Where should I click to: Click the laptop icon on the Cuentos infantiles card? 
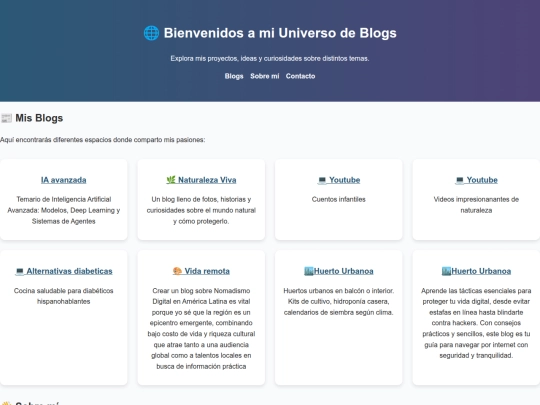[322, 180]
